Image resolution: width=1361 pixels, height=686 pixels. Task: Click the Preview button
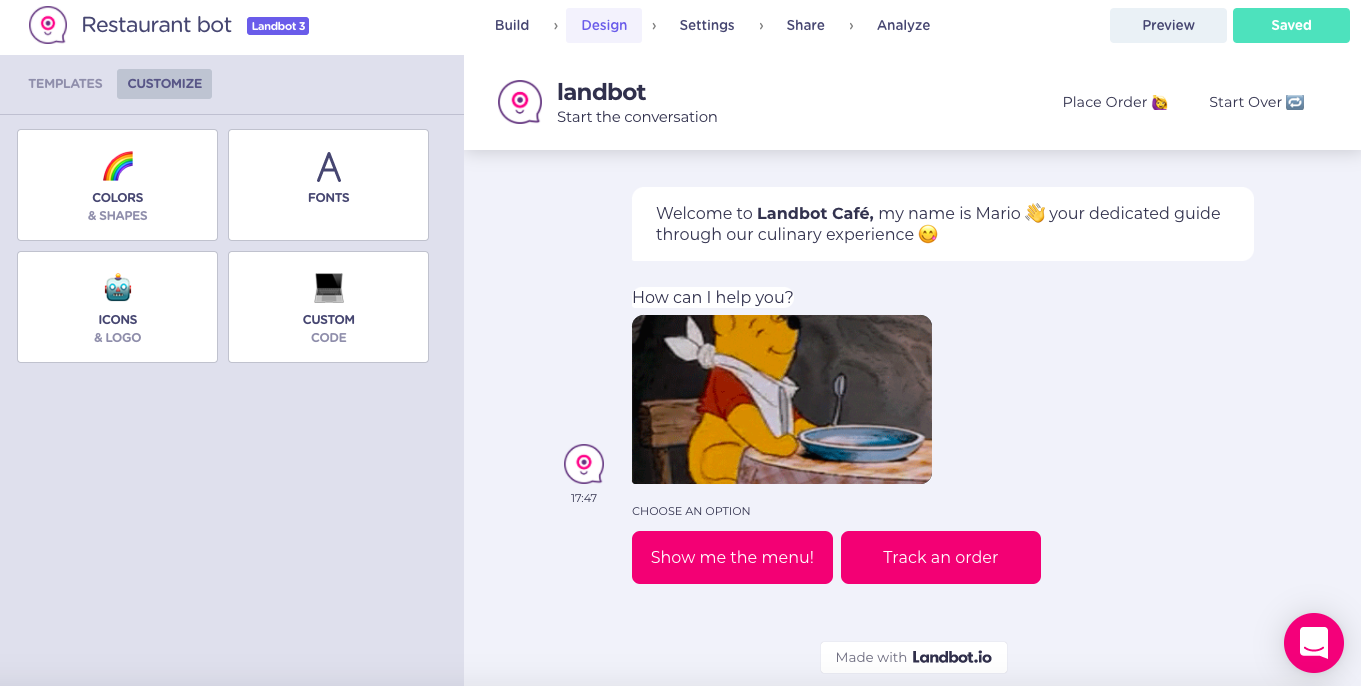pyautogui.click(x=1168, y=25)
